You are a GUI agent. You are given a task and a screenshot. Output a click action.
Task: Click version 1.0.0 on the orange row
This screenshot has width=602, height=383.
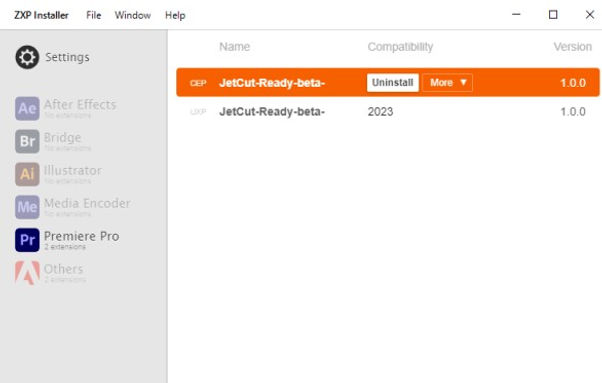[x=573, y=83]
